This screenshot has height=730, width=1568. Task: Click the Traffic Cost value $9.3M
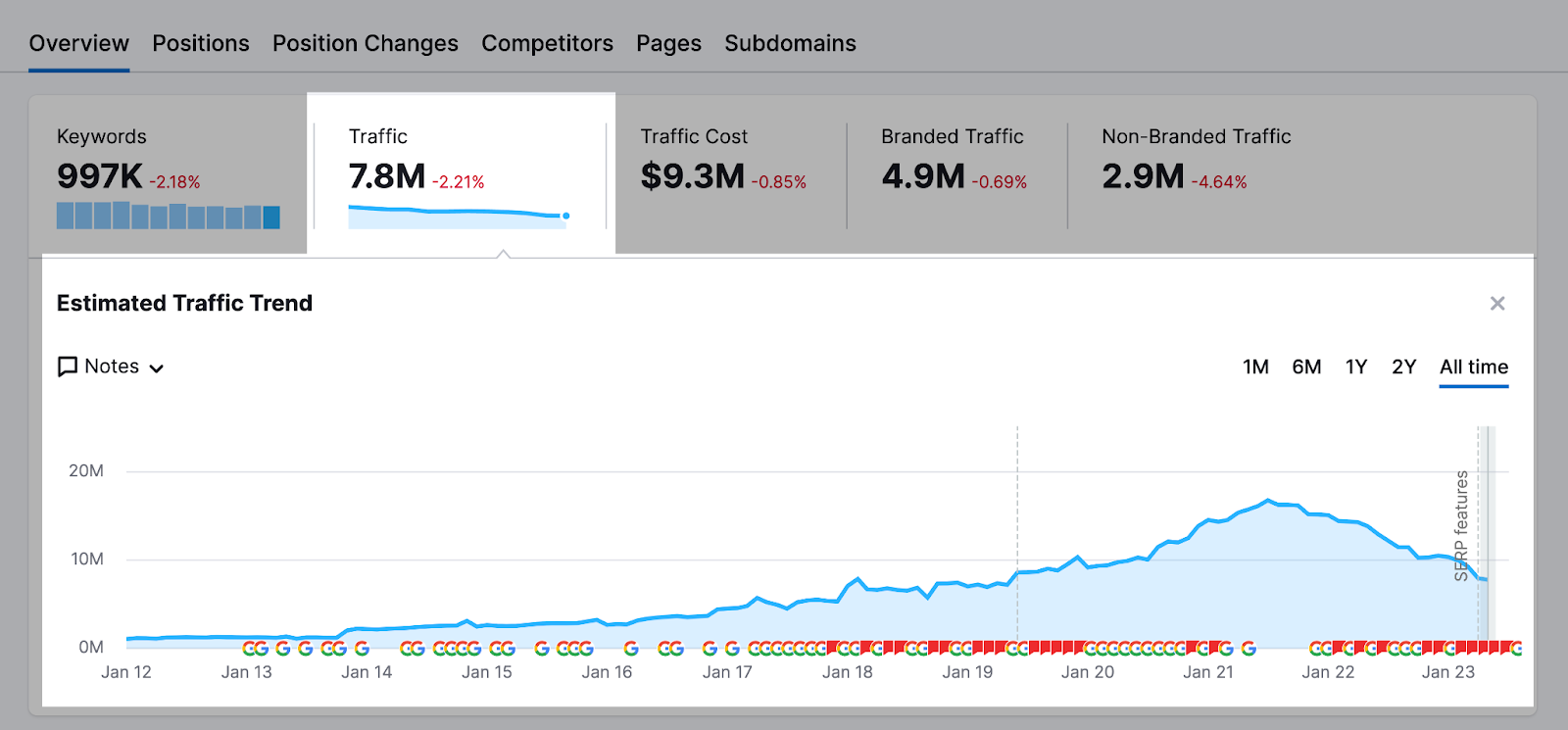click(x=693, y=176)
